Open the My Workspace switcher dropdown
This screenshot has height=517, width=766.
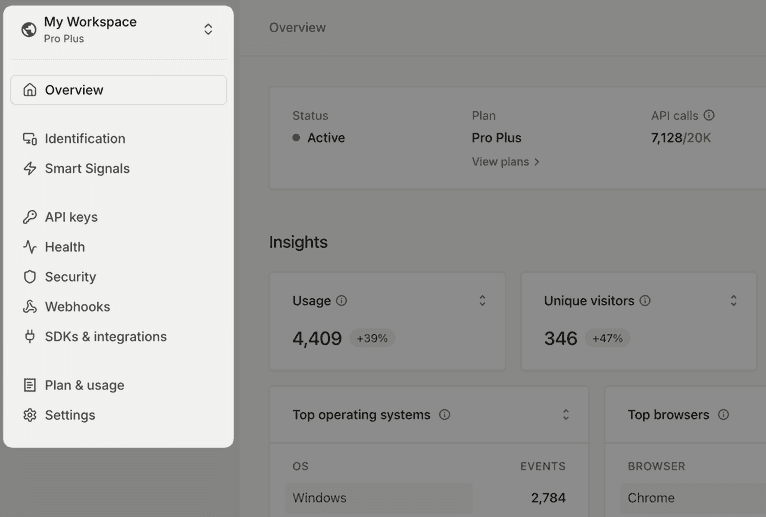tap(208, 29)
